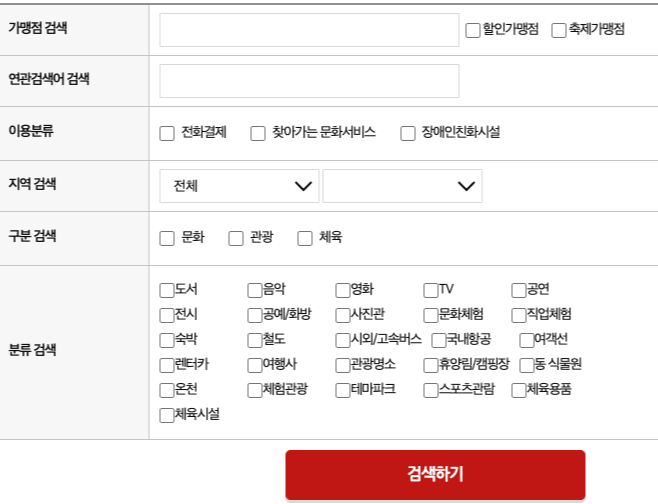The height and width of the screenshot is (504, 658).
Task: Select 장애인친화시설 checkbox
Action: tap(408, 133)
